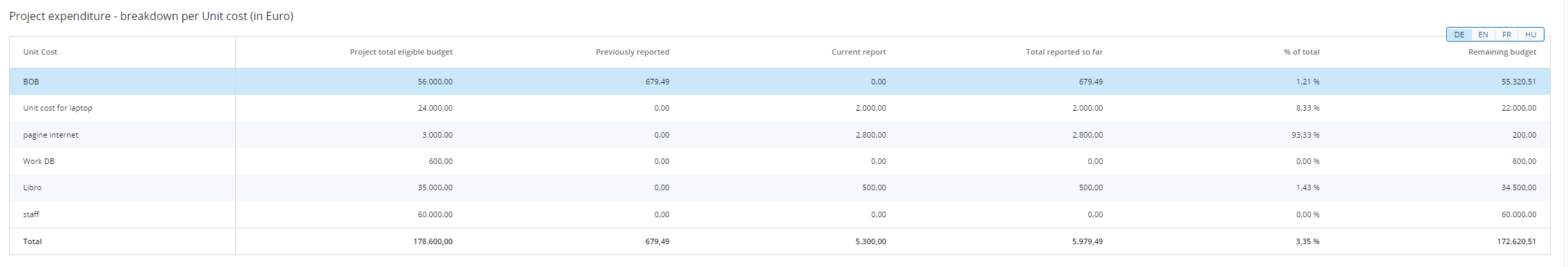Switch language to DE
The image size is (1568, 267).
(x=1459, y=35)
